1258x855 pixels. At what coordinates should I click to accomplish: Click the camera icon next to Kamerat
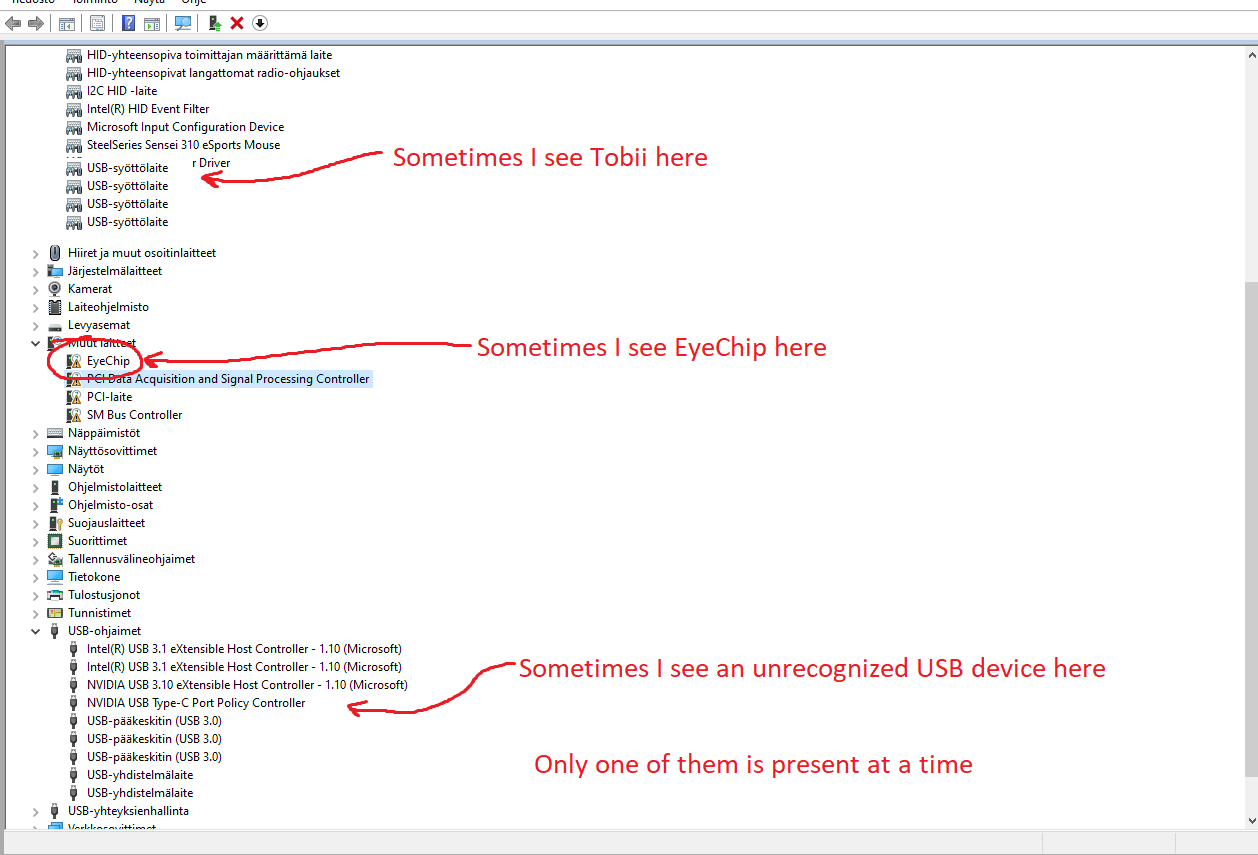tap(55, 289)
